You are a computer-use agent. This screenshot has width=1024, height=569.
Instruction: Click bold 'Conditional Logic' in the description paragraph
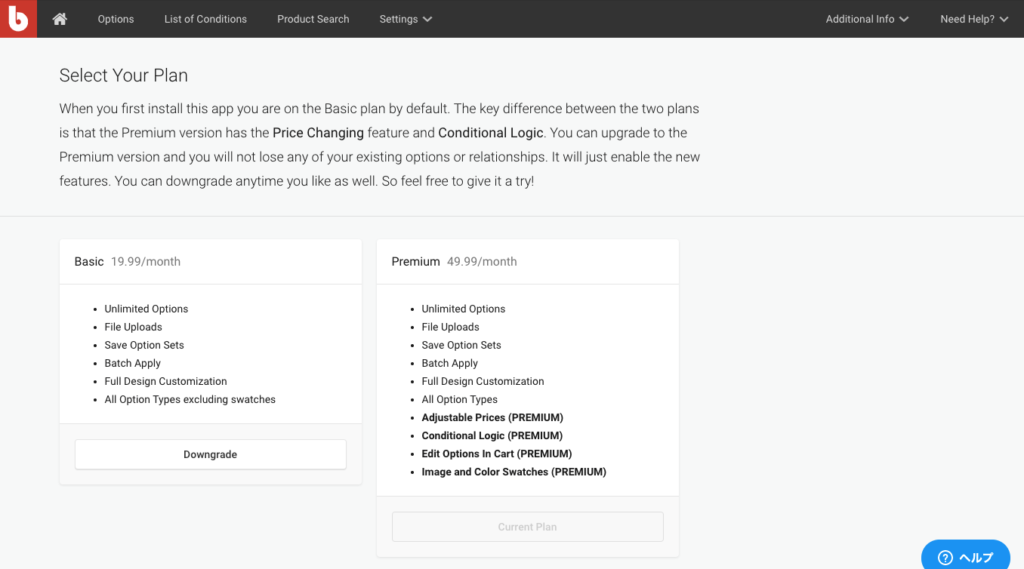tap(490, 133)
